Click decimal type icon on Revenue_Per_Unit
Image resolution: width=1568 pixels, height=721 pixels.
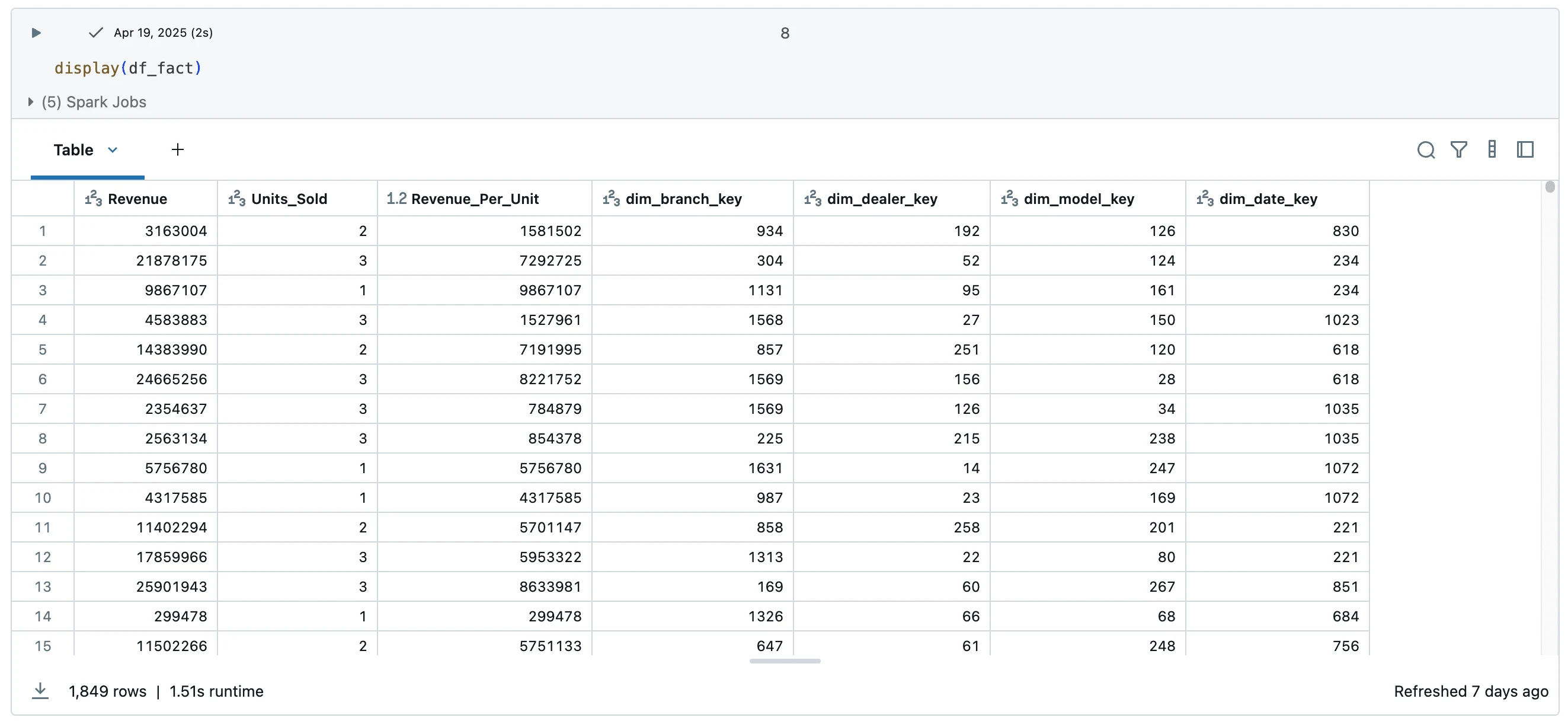point(396,199)
